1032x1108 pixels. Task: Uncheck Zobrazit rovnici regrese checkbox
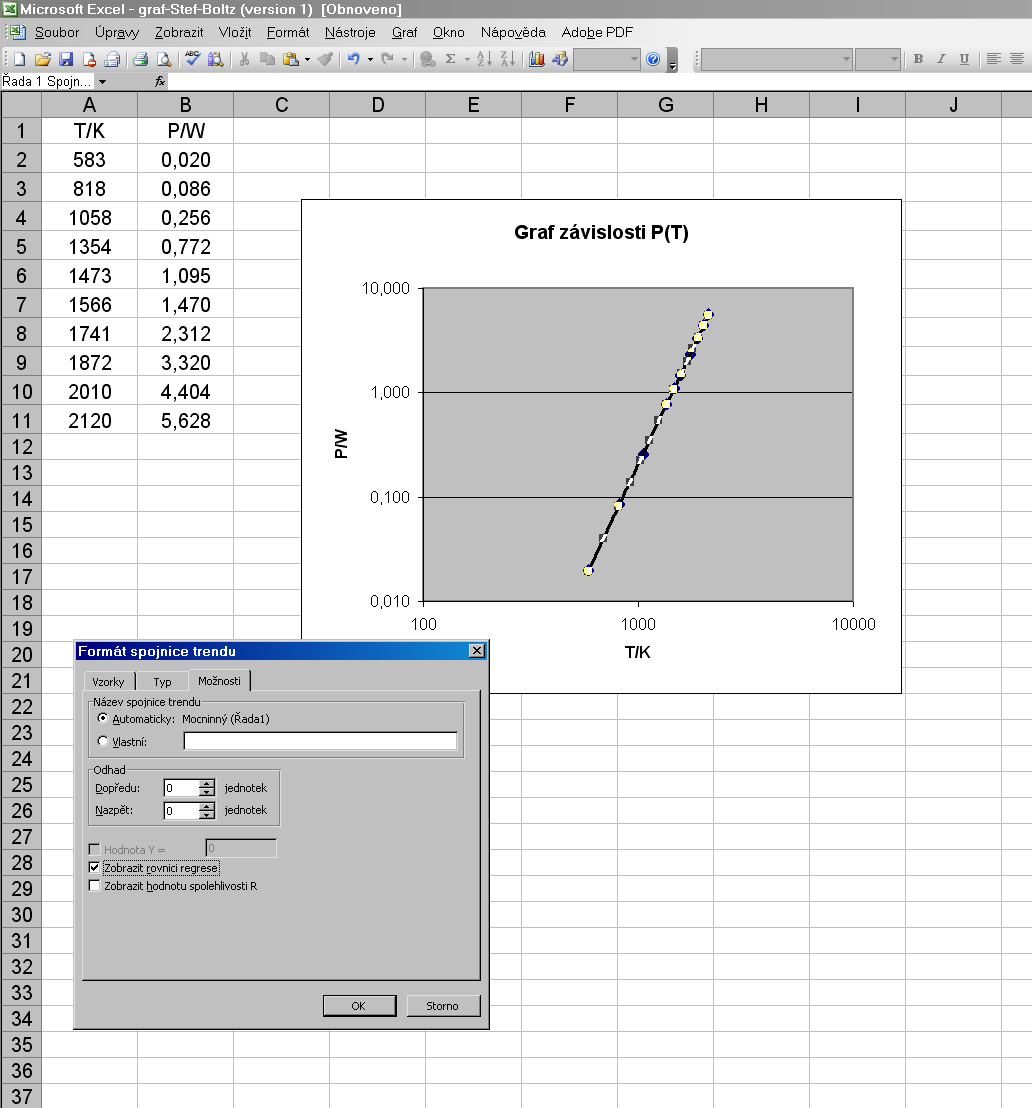coord(94,867)
